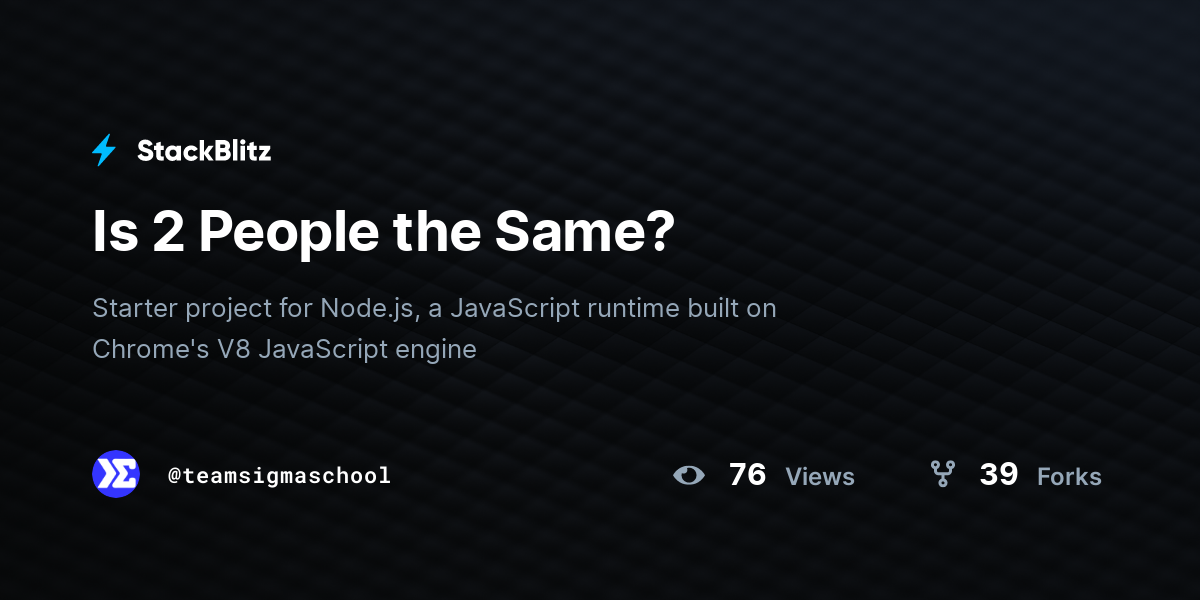Click the Views label
Screen dimensions: 1200x600
tap(820, 477)
